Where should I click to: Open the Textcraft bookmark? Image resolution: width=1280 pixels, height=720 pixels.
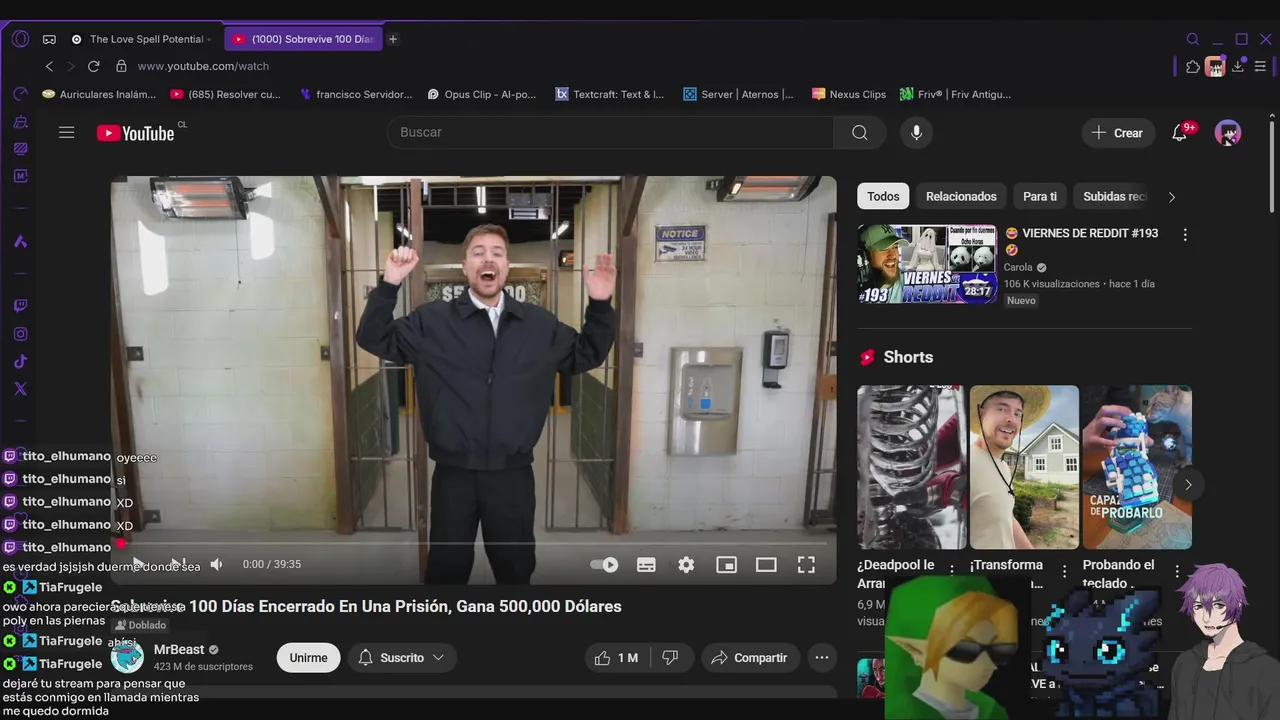point(610,94)
